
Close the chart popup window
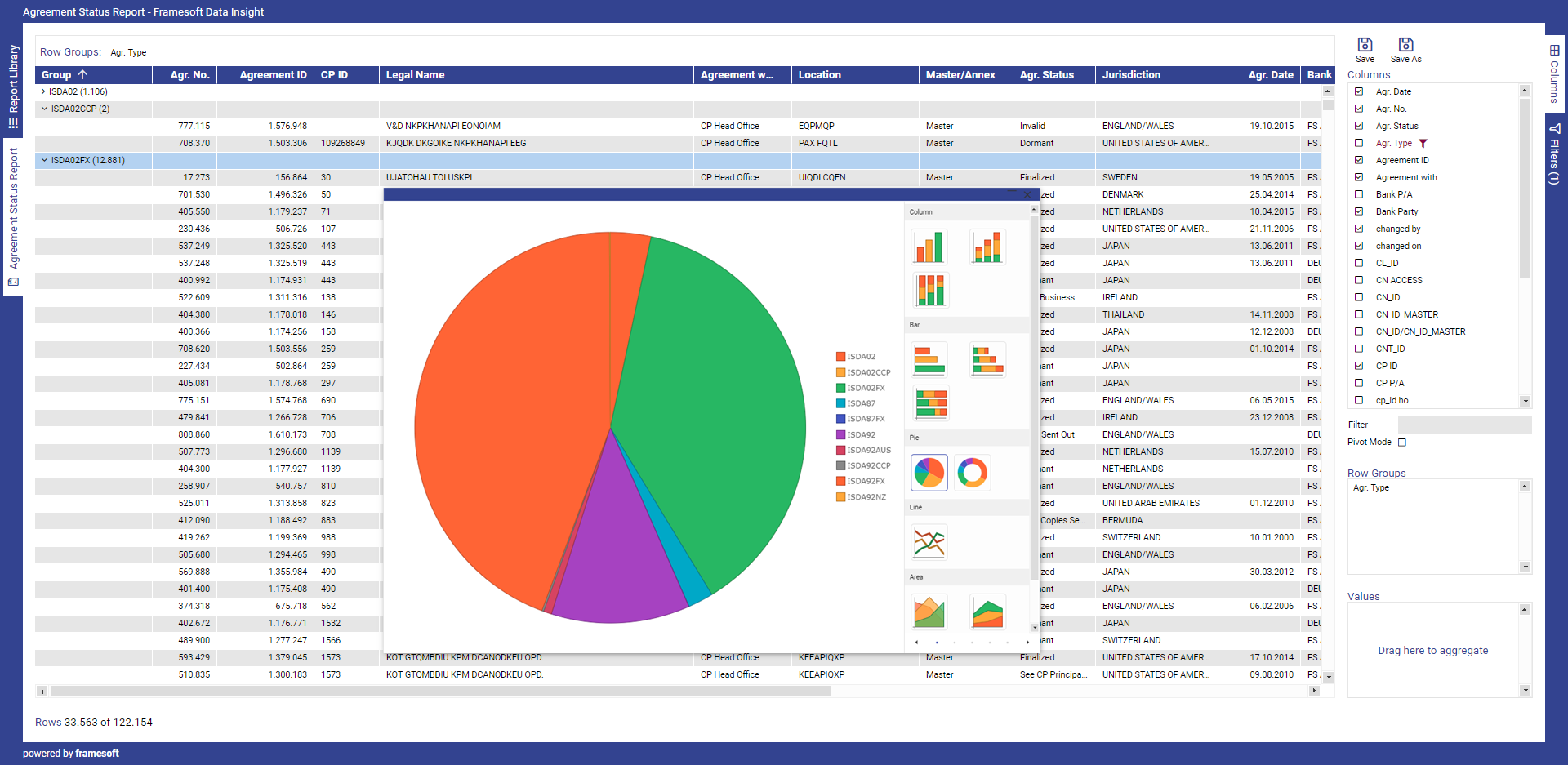1027,194
